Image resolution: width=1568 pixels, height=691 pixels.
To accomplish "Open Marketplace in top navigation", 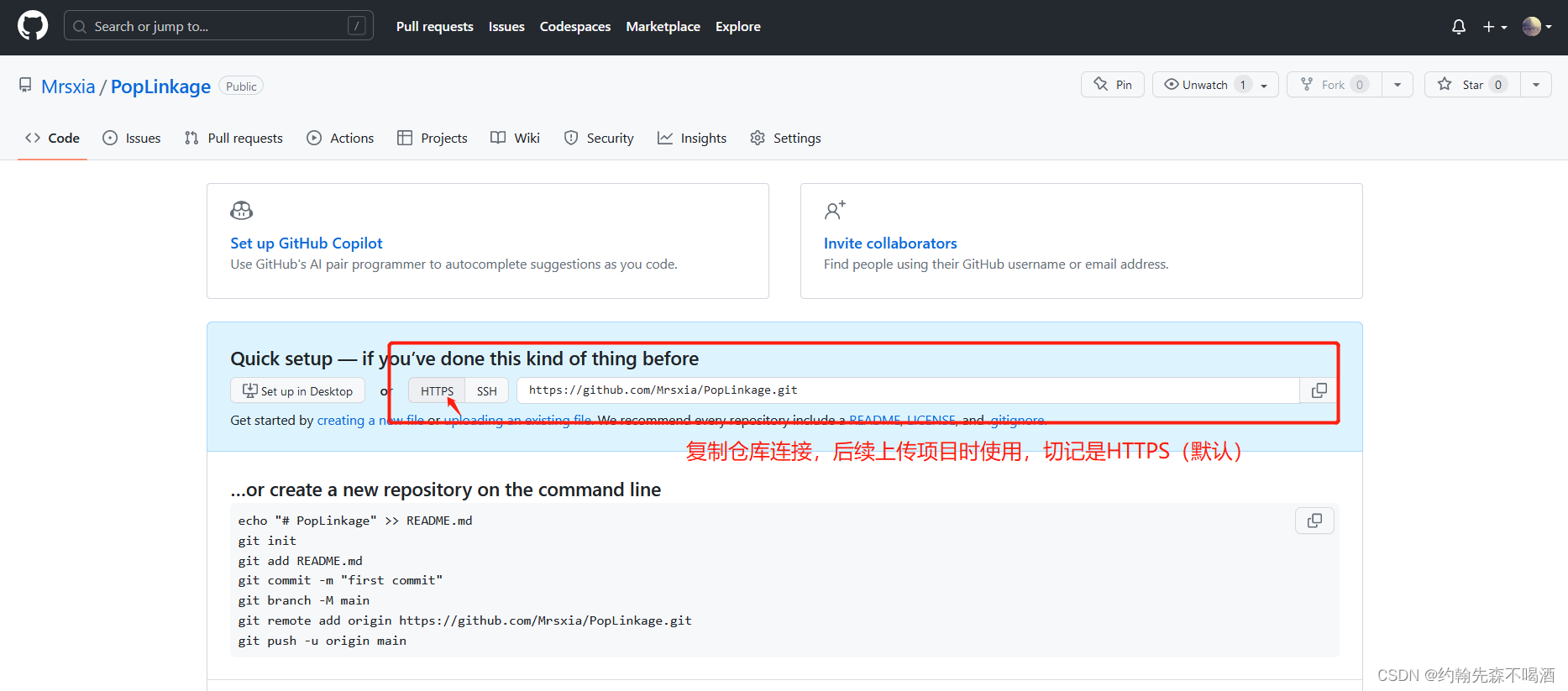I will tap(663, 27).
